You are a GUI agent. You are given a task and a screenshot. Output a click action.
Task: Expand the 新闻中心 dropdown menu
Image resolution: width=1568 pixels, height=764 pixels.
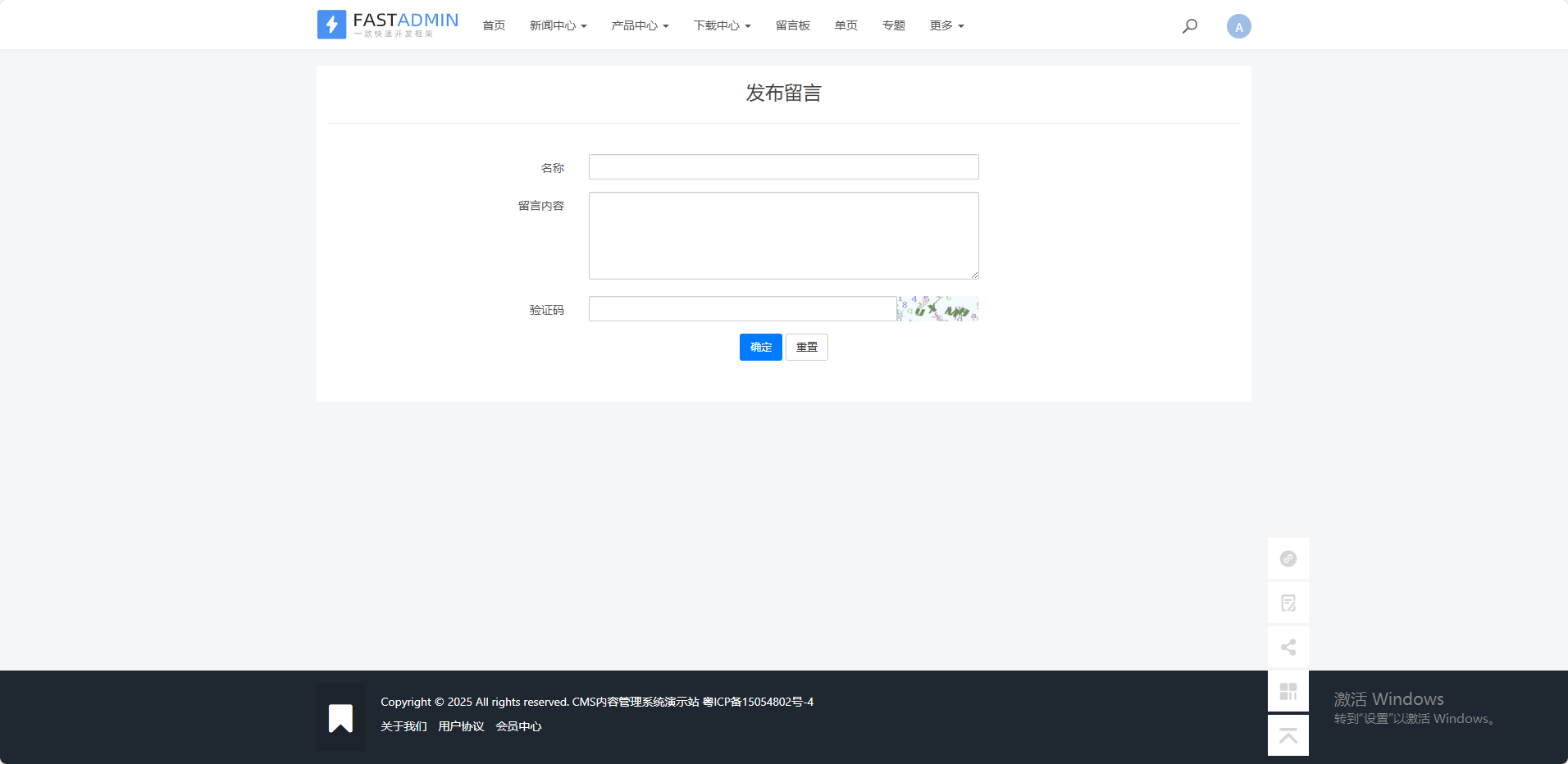click(x=558, y=26)
